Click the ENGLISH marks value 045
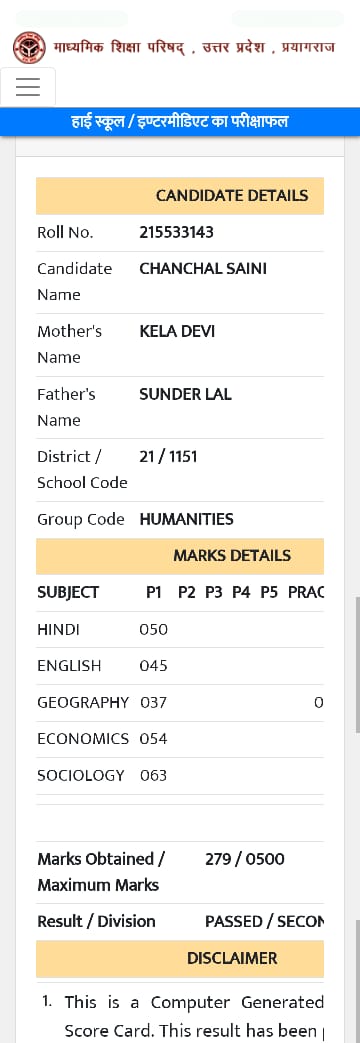The image size is (360, 1043). pos(154,666)
